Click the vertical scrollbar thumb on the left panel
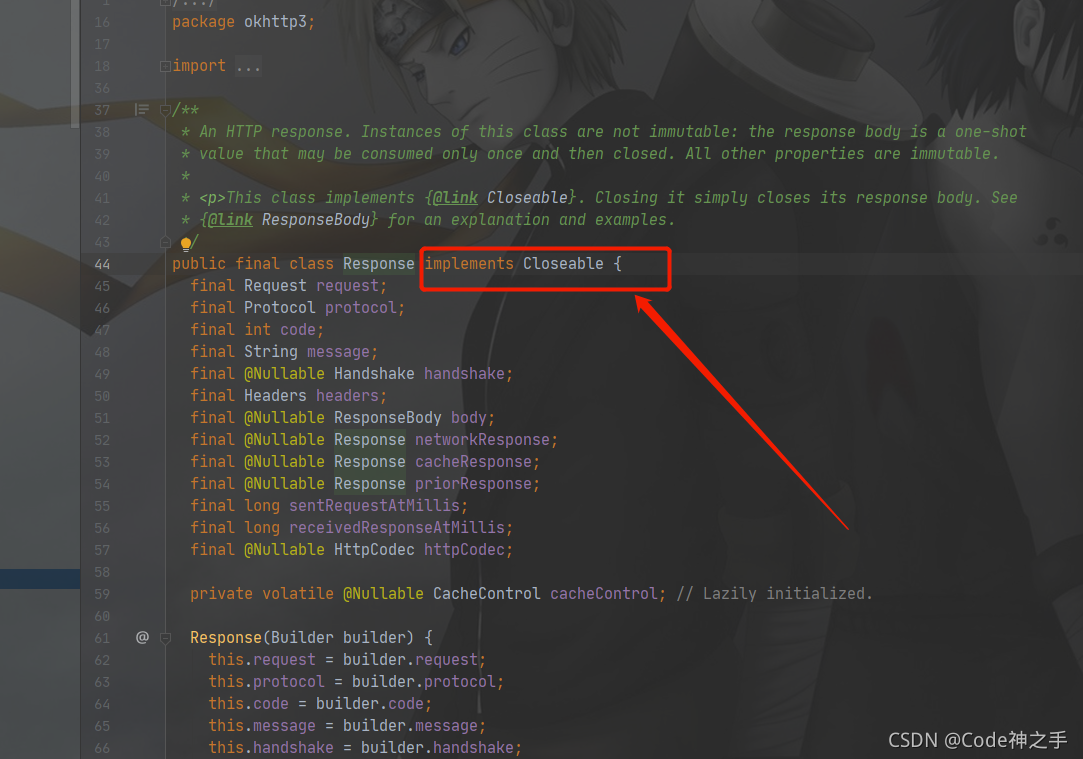 (x=75, y=64)
